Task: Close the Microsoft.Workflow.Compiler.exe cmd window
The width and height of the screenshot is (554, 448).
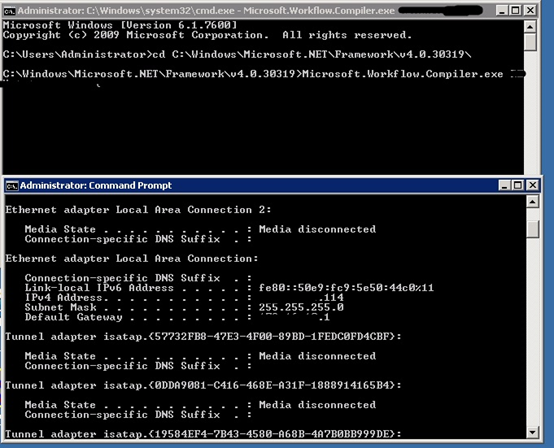Action: pyautogui.click(x=530, y=11)
